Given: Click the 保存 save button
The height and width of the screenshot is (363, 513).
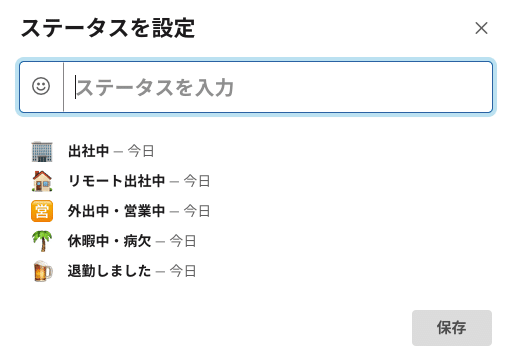Looking at the screenshot, I should point(452,328).
